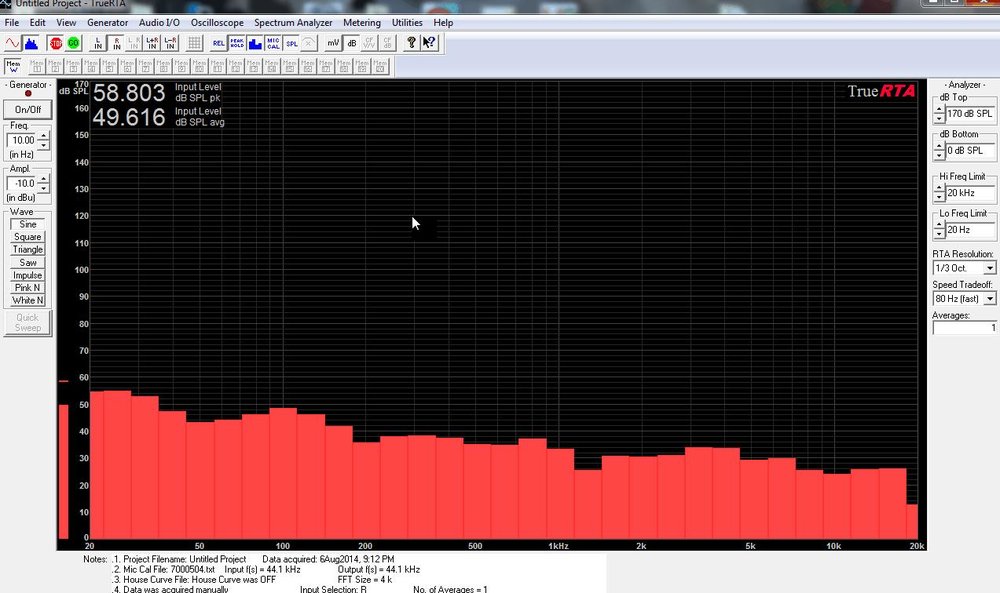Increase Hi Freq Limit value
This screenshot has width=1000, height=593.
tap(939, 189)
